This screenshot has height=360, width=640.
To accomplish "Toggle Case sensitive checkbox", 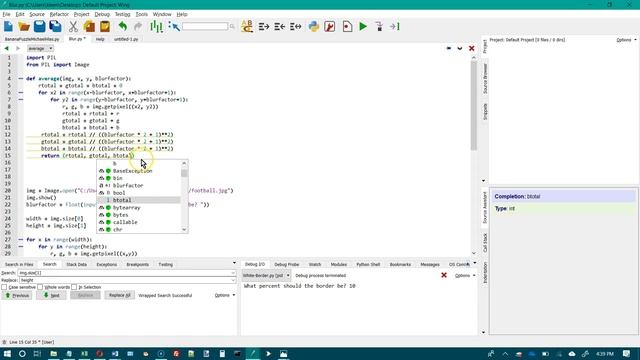I will point(4,287).
